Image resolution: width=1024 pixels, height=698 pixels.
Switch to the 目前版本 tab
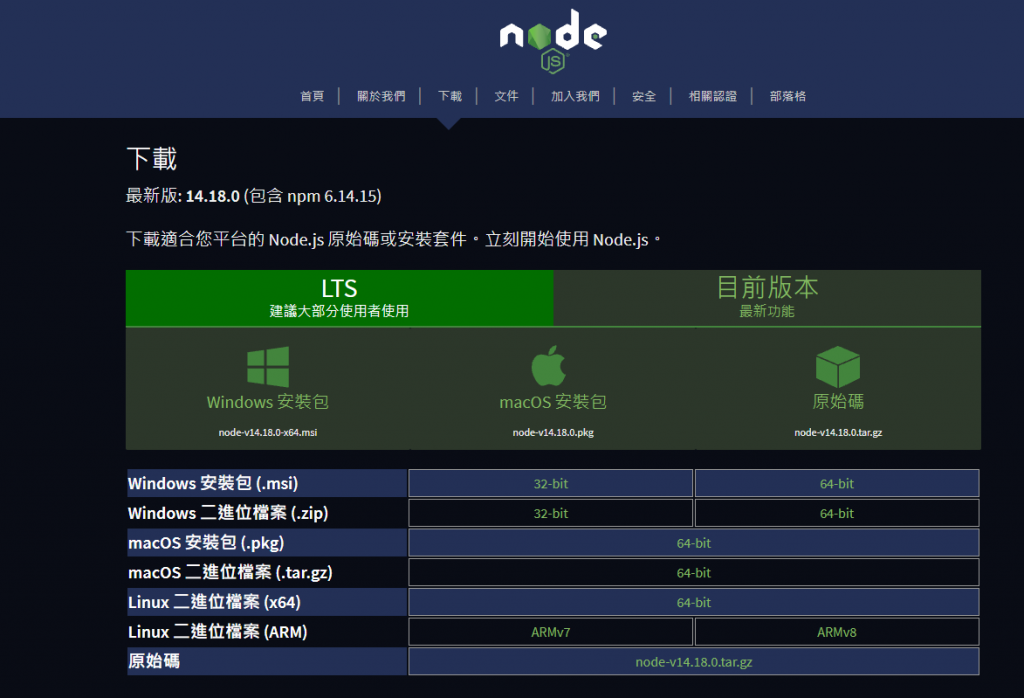tap(767, 298)
